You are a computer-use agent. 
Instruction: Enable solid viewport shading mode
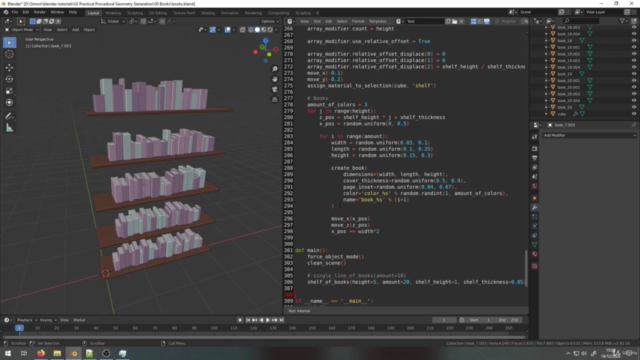[x=257, y=30]
